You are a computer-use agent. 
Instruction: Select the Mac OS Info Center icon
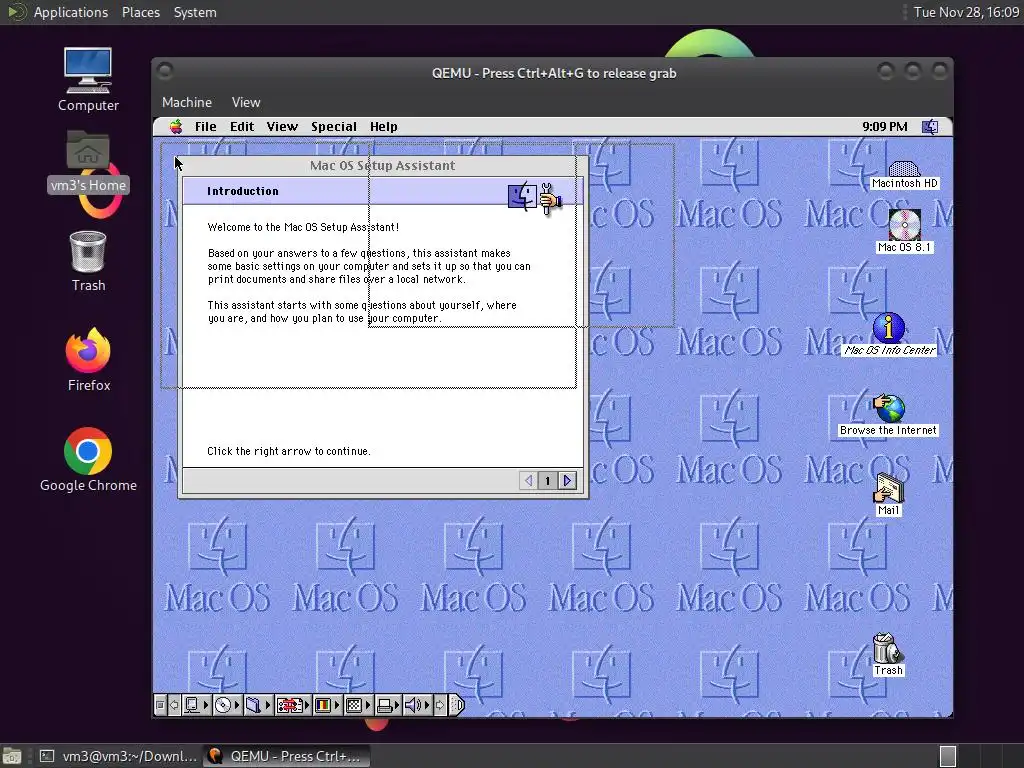[889, 334]
